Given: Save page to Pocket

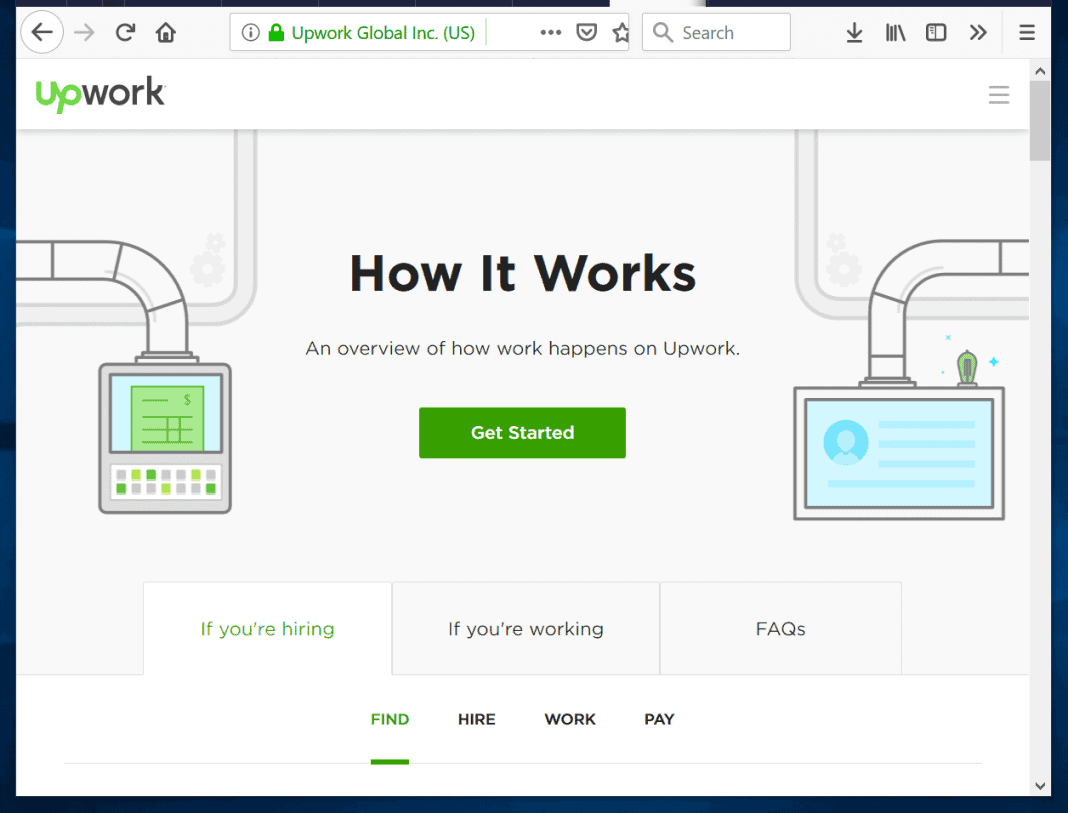Looking at the screenshot, I should coord(586,32).
